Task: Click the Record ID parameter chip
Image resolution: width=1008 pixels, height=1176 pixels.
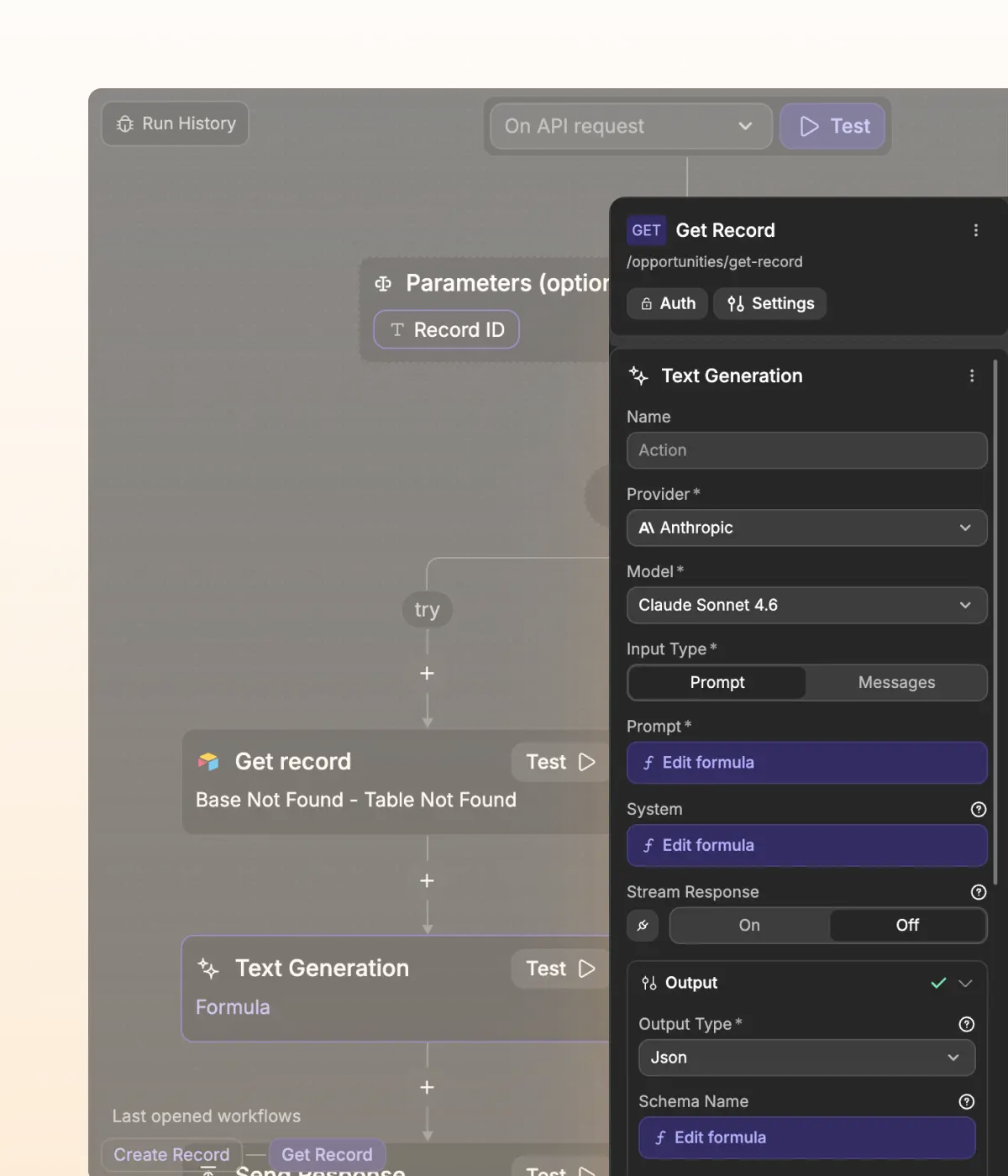Action: (x=446, y=329)
